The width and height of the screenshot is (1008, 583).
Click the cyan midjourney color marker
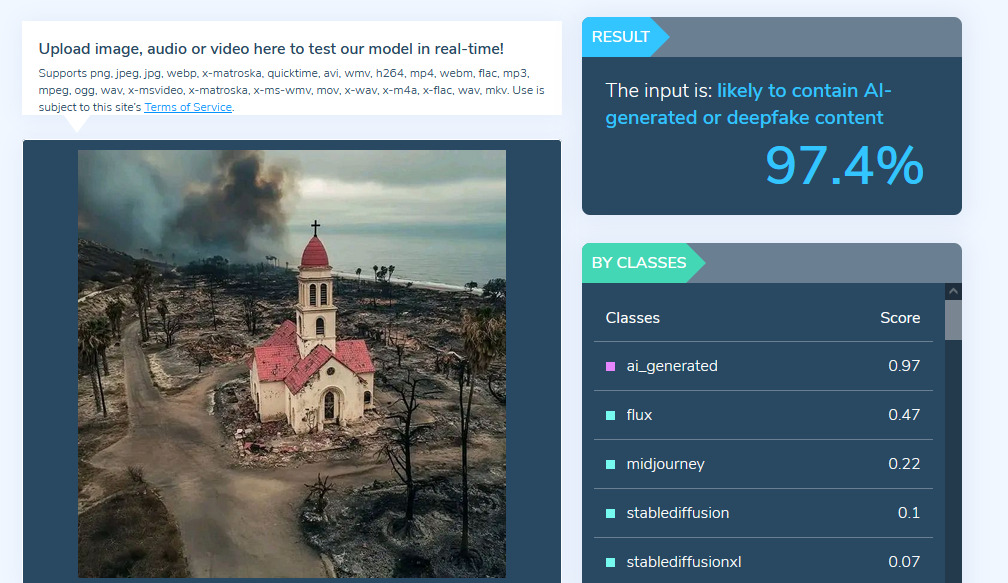tap(611, 464)
